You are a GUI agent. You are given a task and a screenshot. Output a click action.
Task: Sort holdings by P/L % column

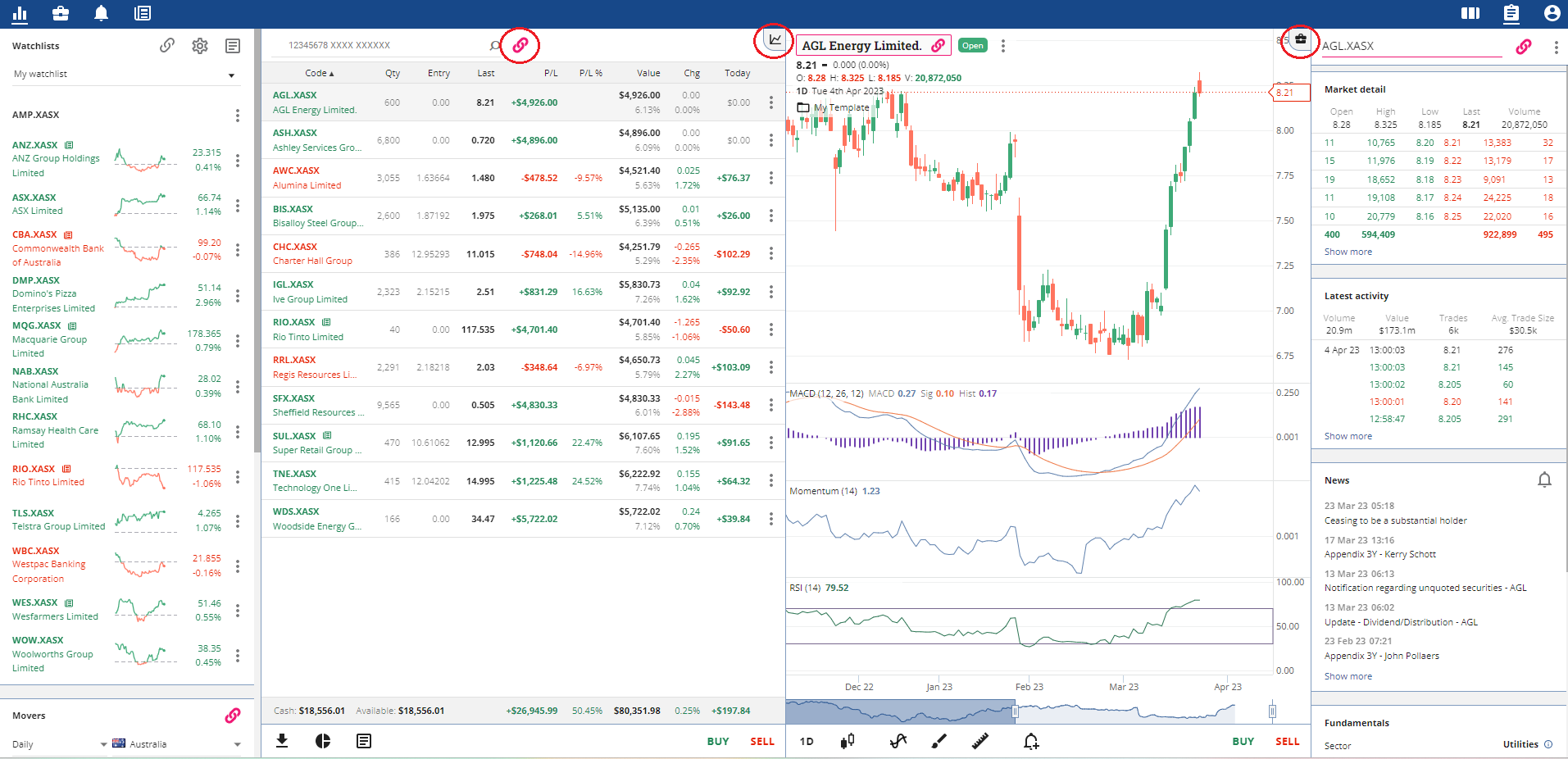point(591,73)
